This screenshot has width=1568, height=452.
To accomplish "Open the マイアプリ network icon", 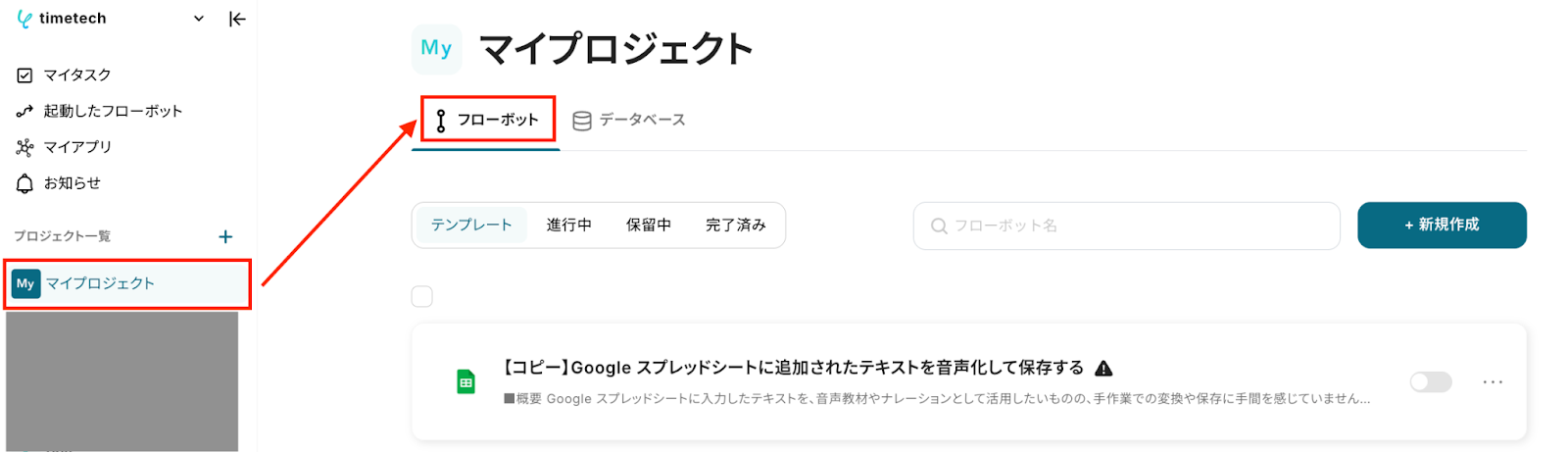I will pyautogui.click(x=25, y=147).
